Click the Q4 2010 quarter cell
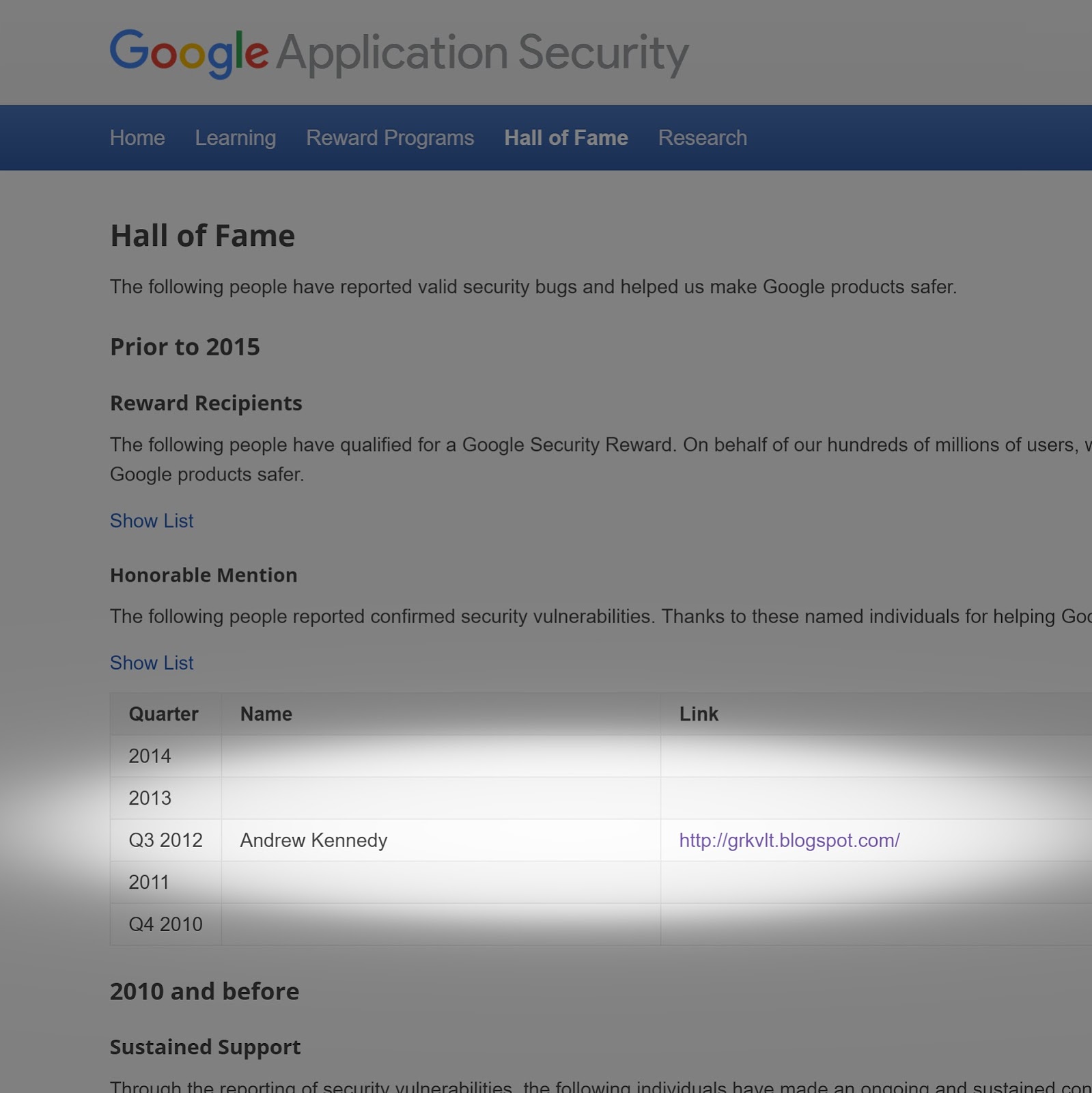 coord(166,924)
